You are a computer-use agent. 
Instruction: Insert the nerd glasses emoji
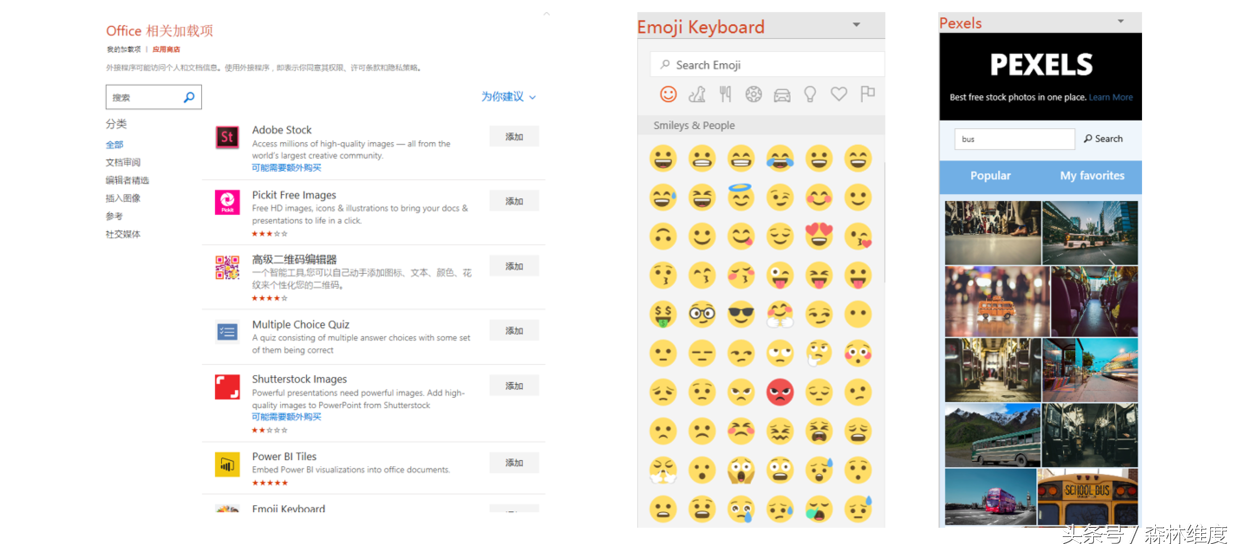(x=702, y=314)
